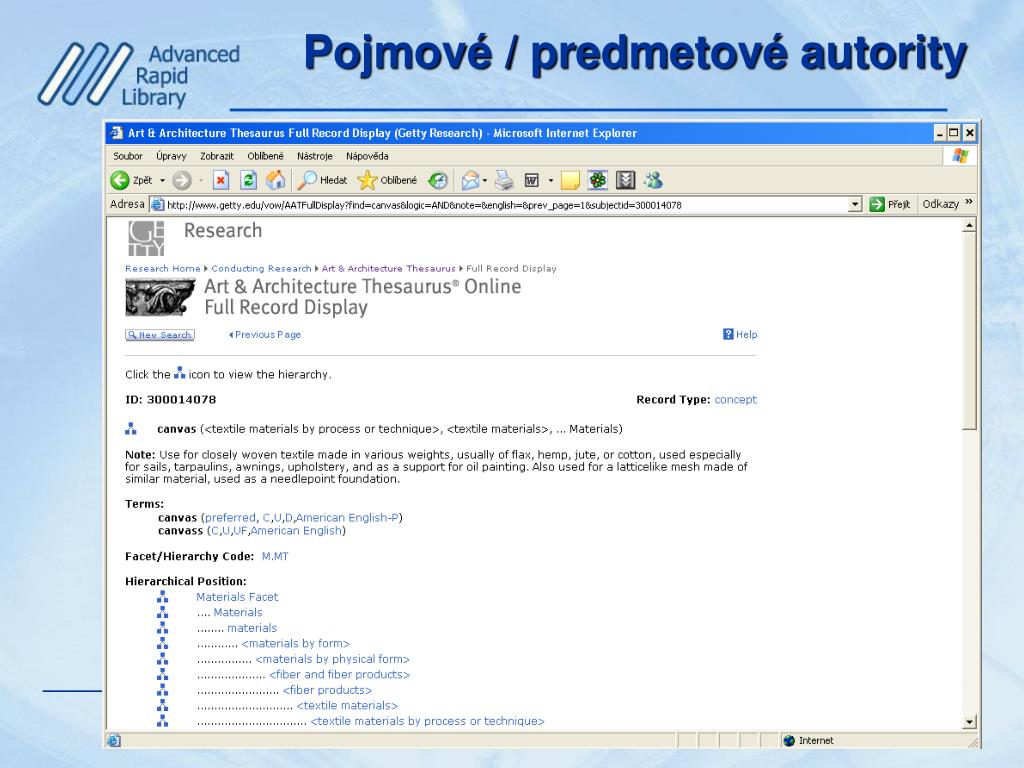Image resolution: width=1024 pixels, height=768 pixels.
Task: Click the M.MT facet code link
Action: click(x=275, y=556)
